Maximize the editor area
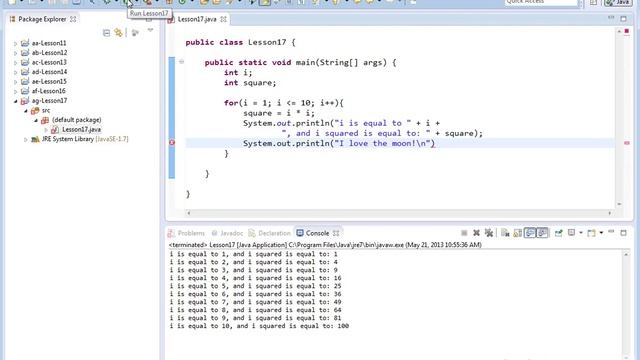Viewport: 640px width, 360px height. click(x=623, y=18)
